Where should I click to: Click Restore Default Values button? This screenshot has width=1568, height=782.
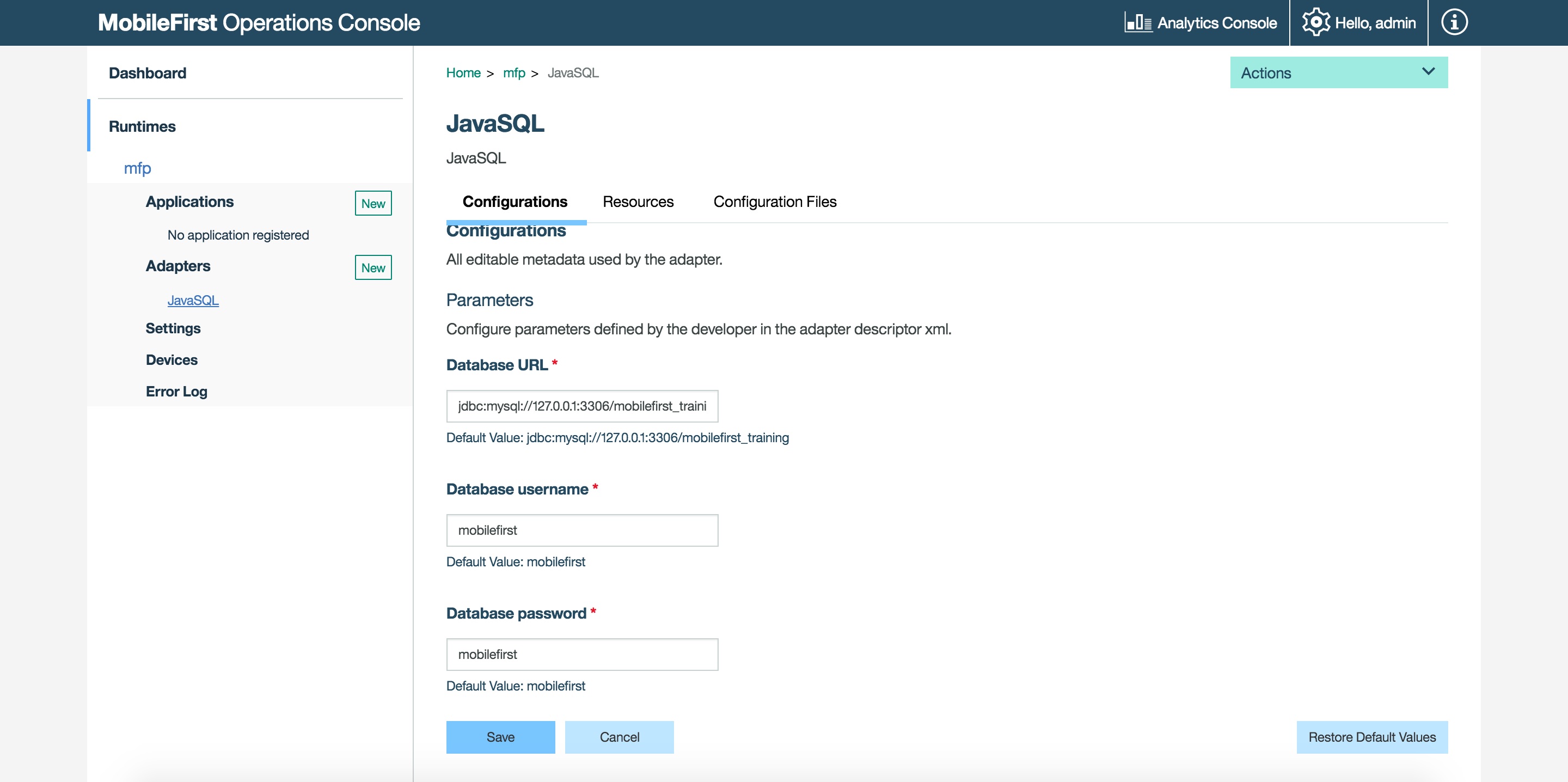pyautogui.click(x=1372, y=737)
